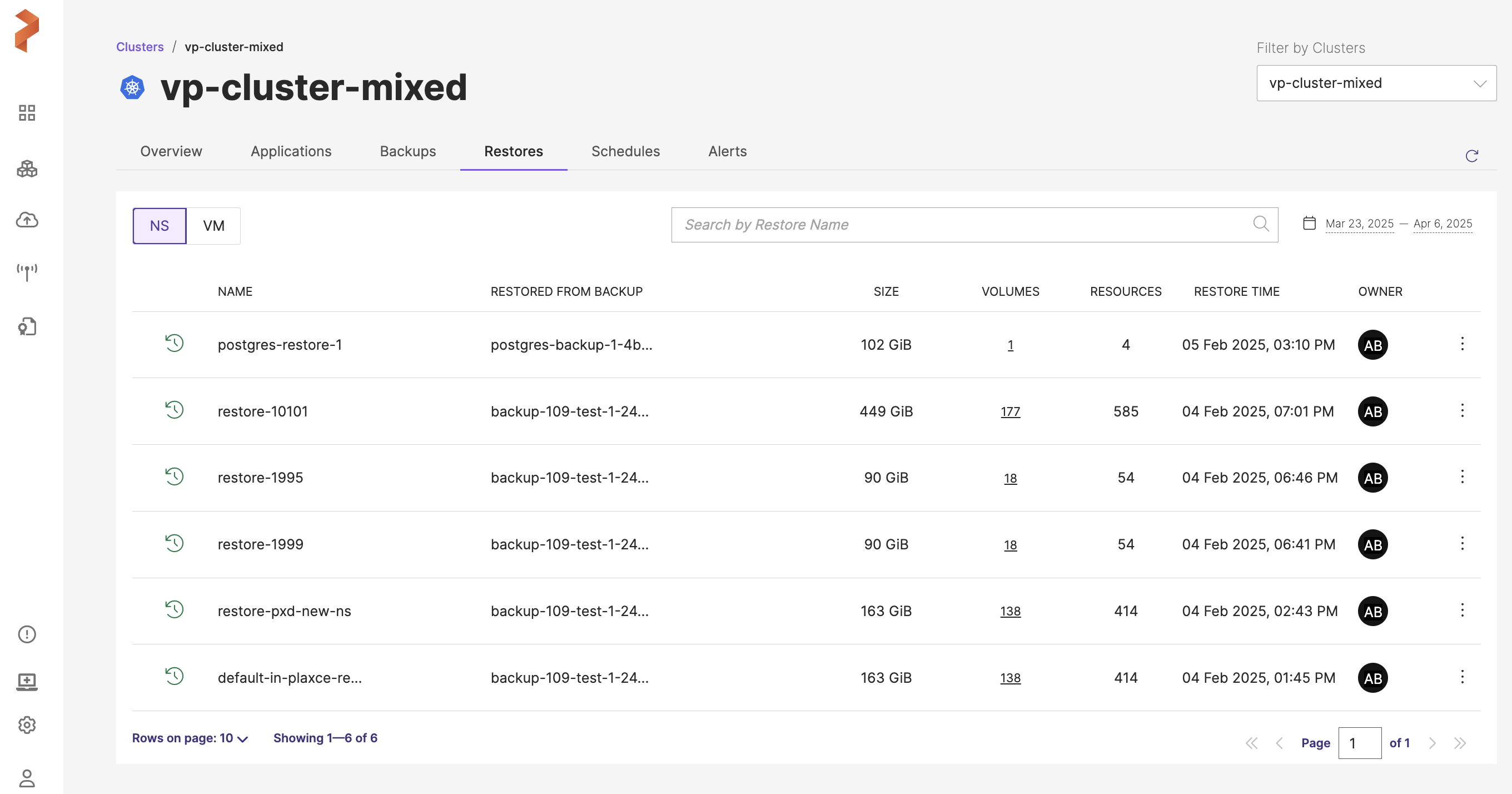Click the antenna signal icon in sidebar
Viewport: 1512px width, 794px height.
point(27,272)
